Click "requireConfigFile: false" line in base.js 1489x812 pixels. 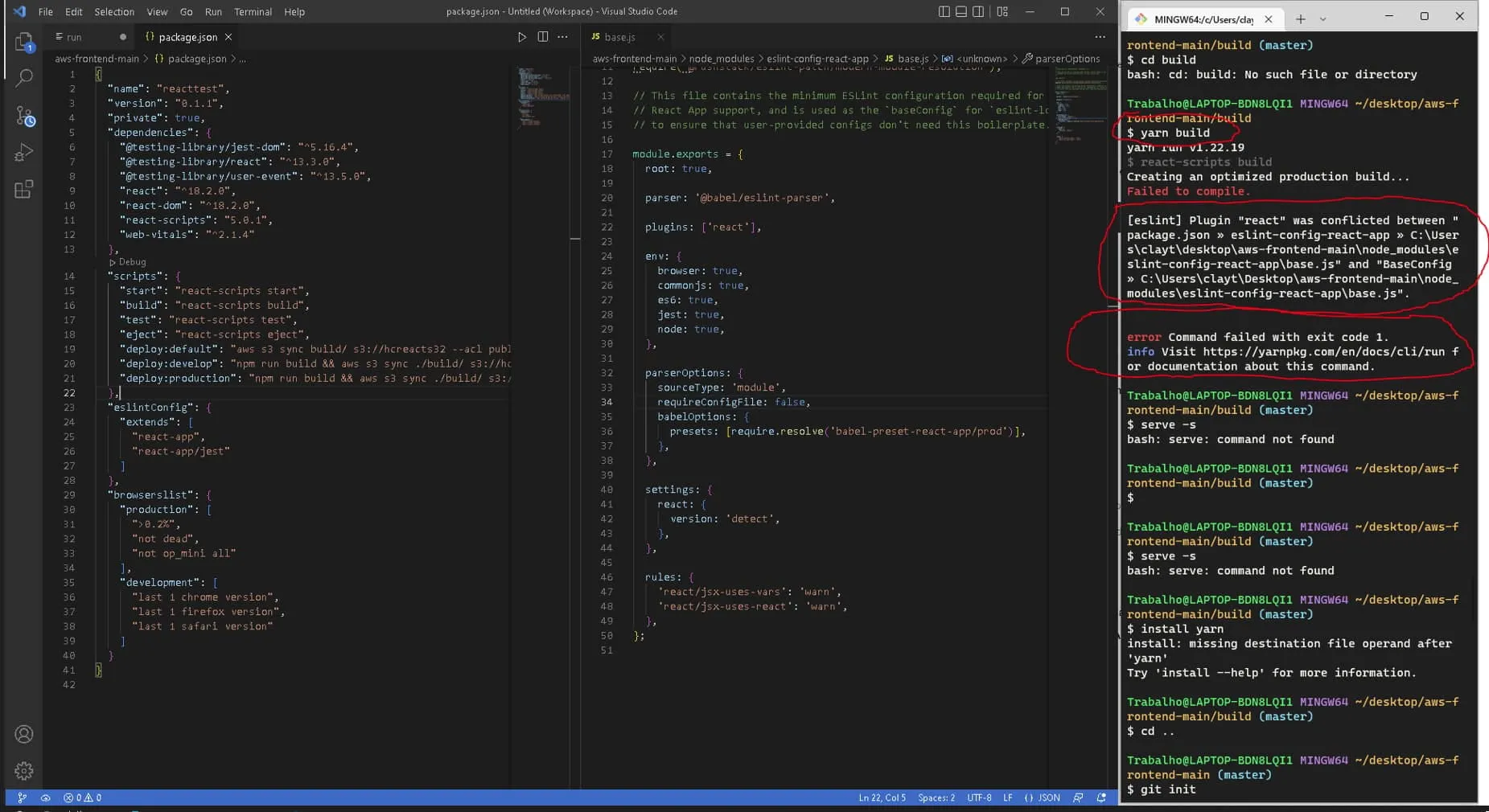(x=734, y=402)
